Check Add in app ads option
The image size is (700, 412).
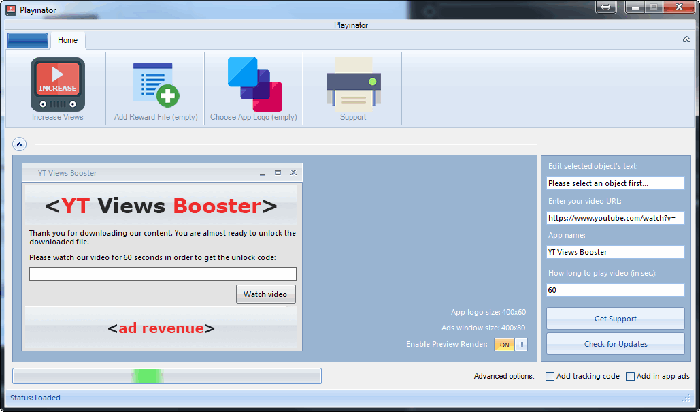630,376
